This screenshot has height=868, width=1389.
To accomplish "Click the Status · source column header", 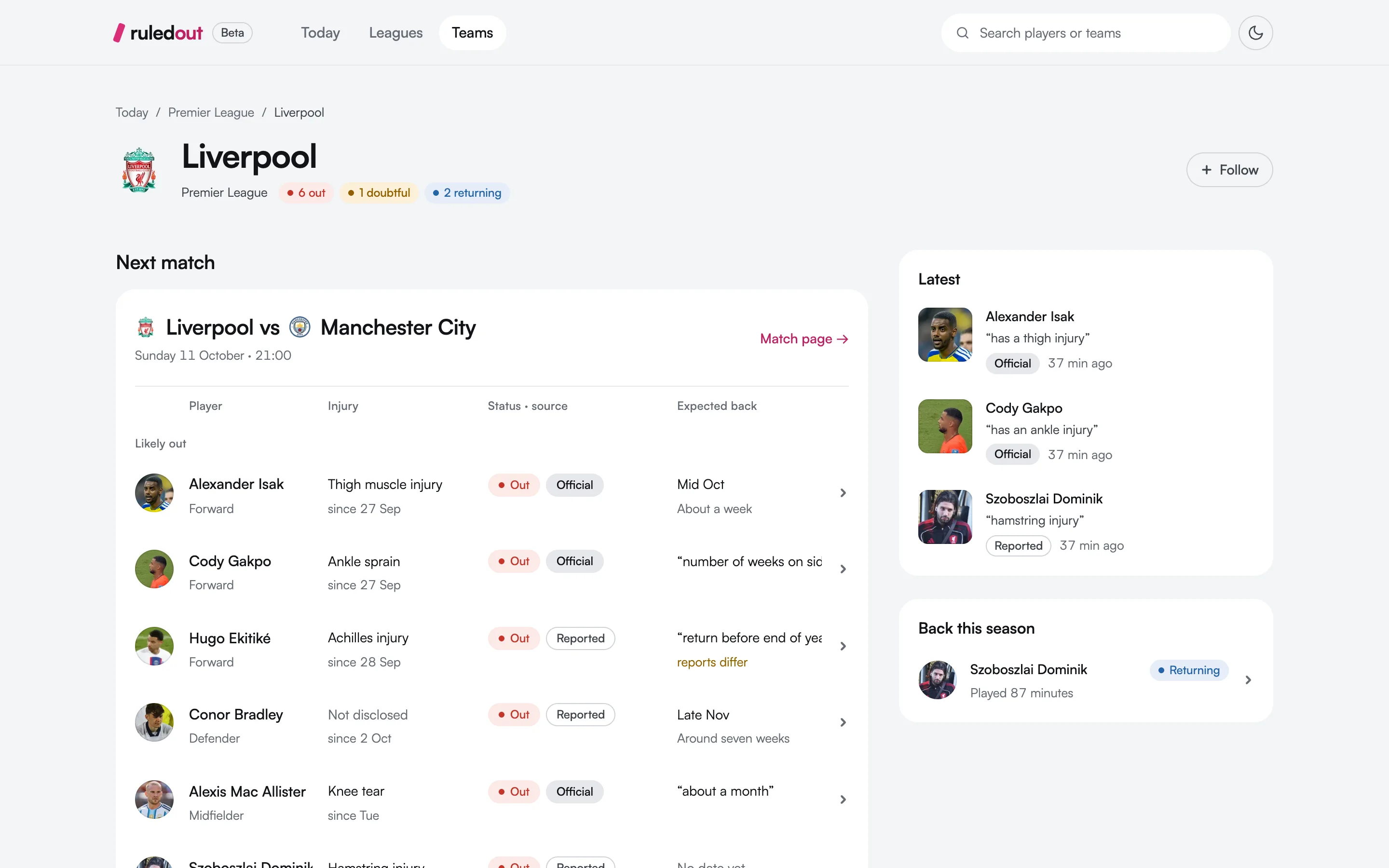I will click(528, 406).
